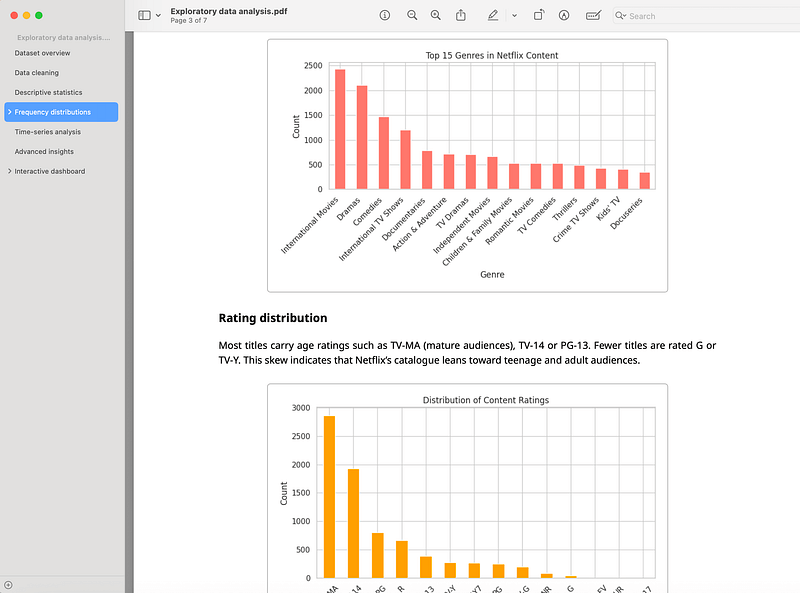Click the sidebar add button at bottom
The width and height of the screenshot is (800, 593).
pos(8,585)
